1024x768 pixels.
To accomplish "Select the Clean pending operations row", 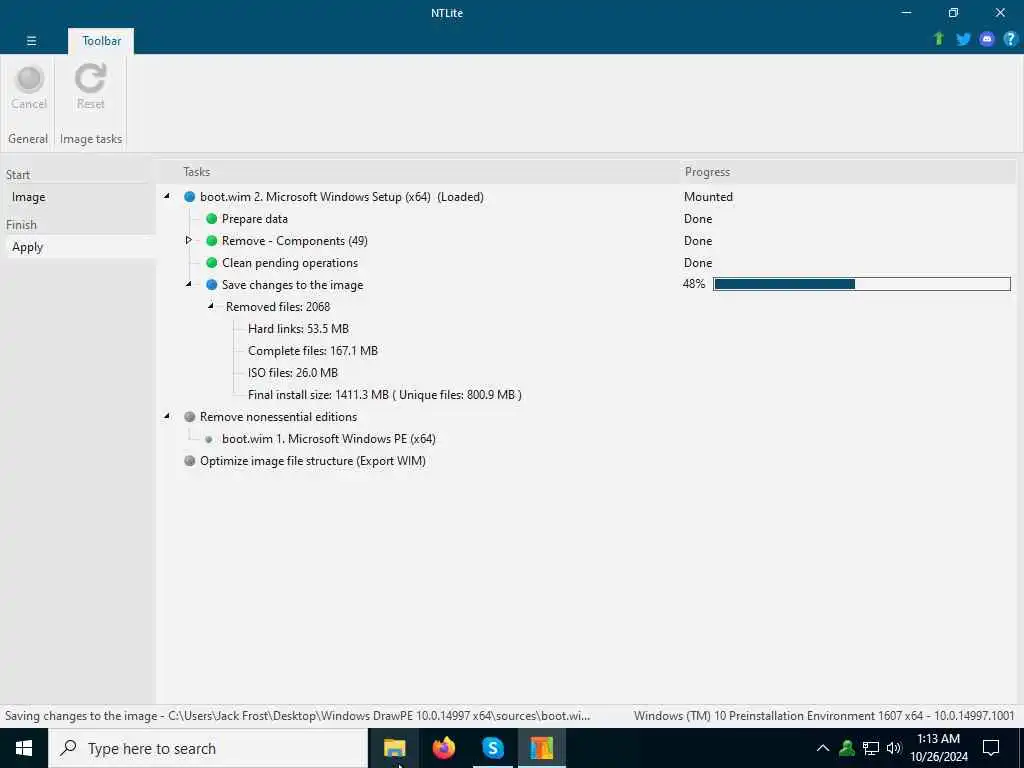I will [290, 263].
